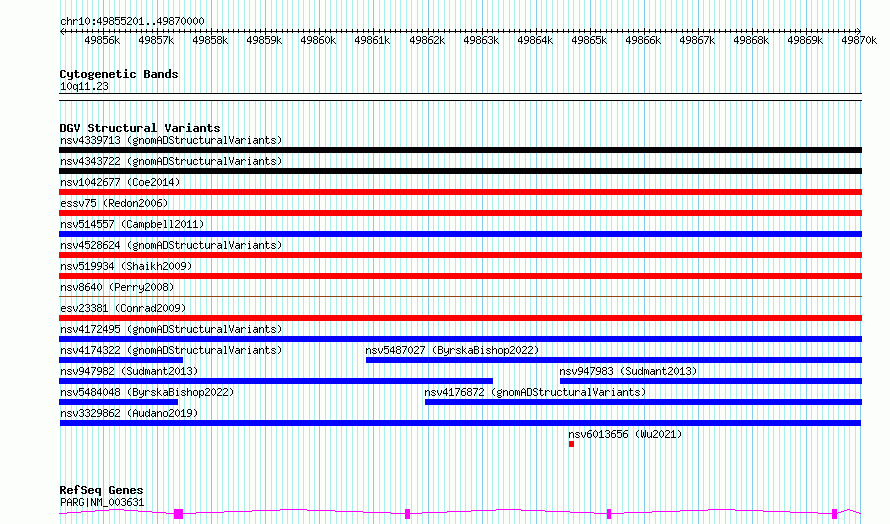Select the DGV Structural Variants heading
This screenshot has width=890, height=524.
point(140,128)
